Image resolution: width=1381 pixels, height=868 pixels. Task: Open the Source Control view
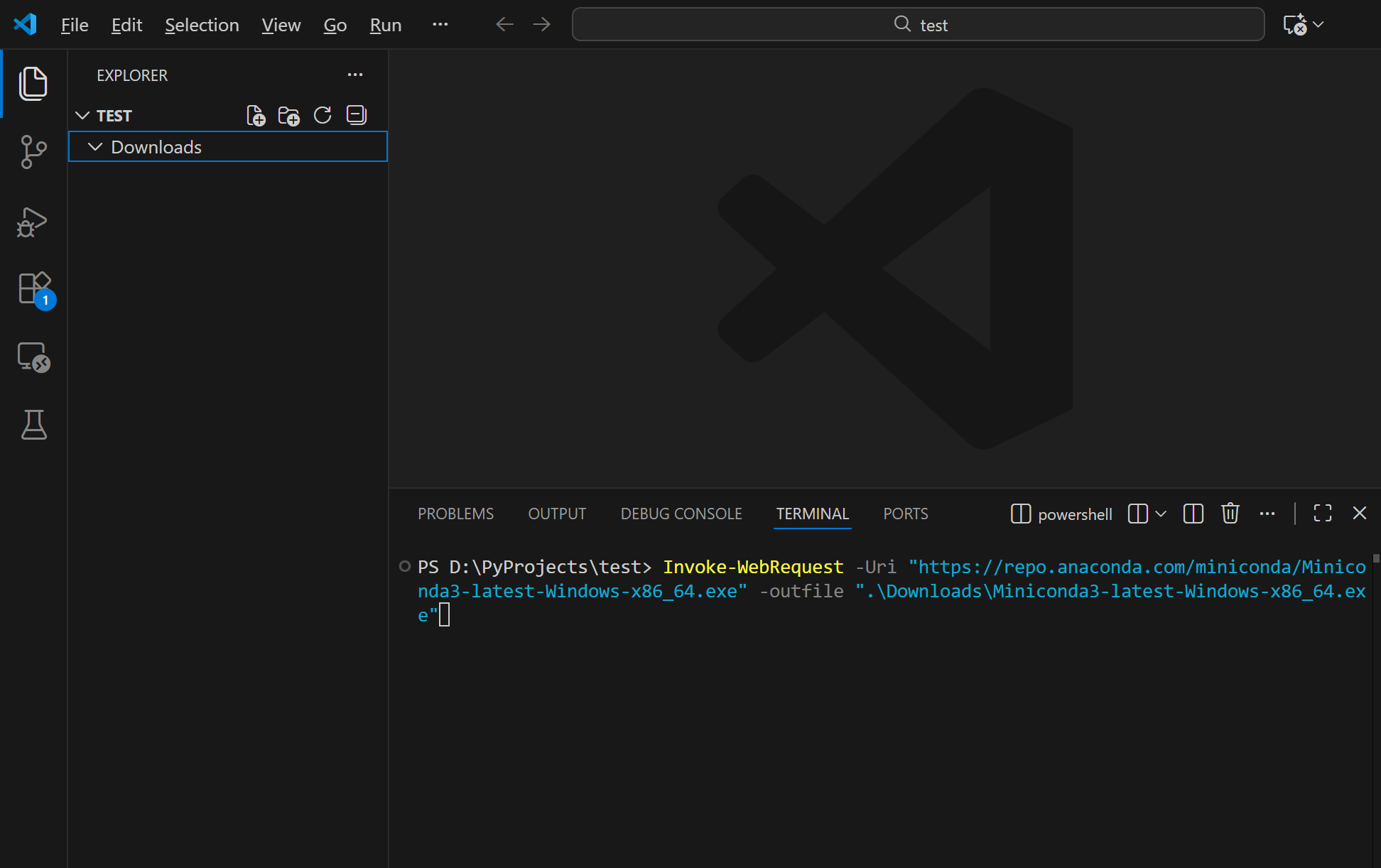tap(33, 152)
